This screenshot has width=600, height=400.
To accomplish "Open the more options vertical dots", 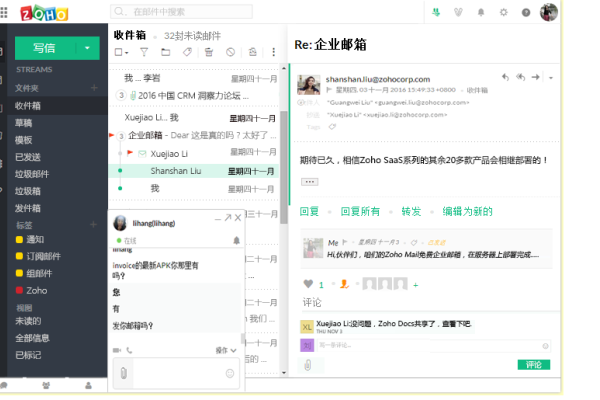I will [x=273, y=52].
